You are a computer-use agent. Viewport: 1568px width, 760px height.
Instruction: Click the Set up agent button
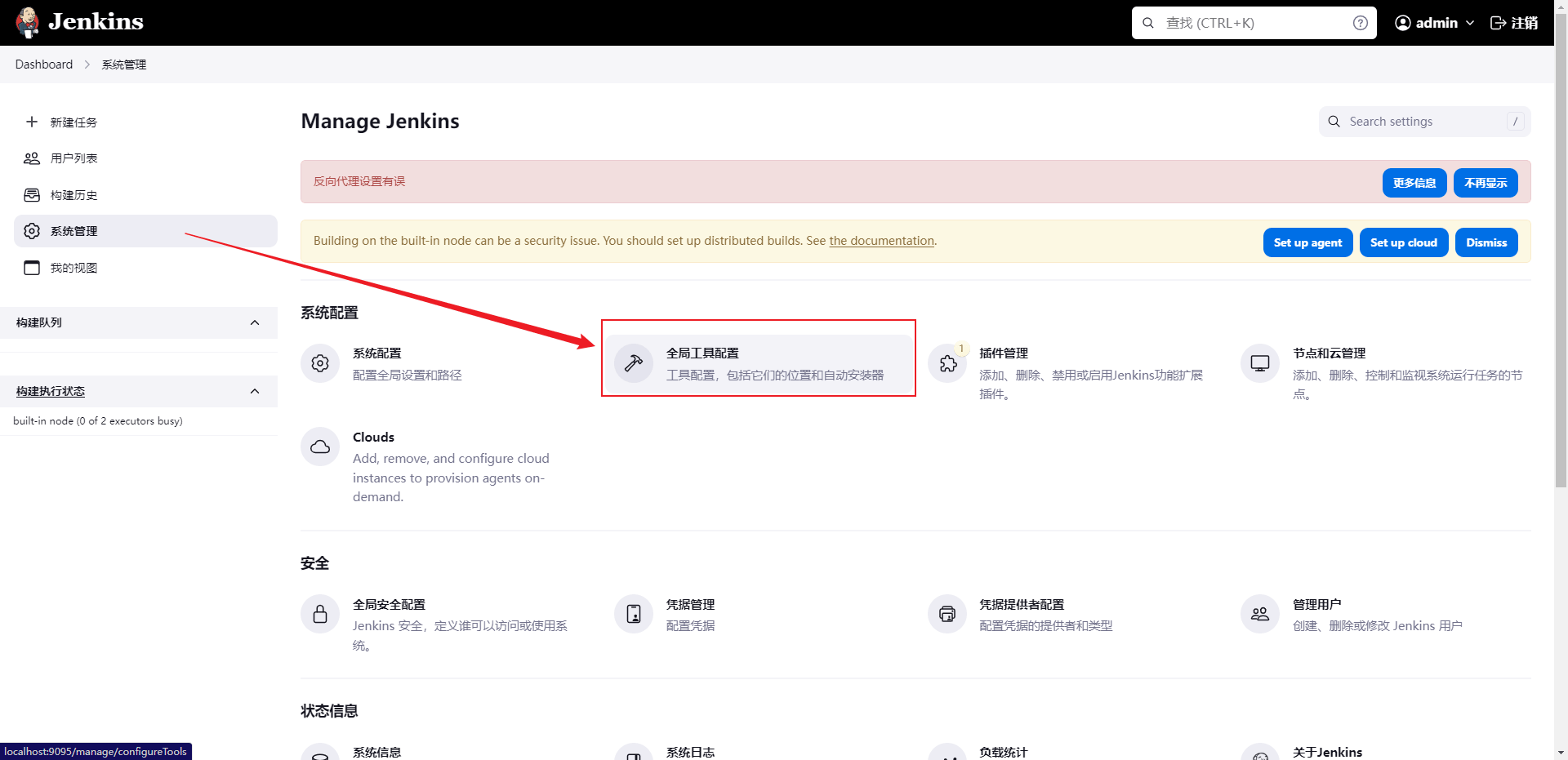point(1307,242)
